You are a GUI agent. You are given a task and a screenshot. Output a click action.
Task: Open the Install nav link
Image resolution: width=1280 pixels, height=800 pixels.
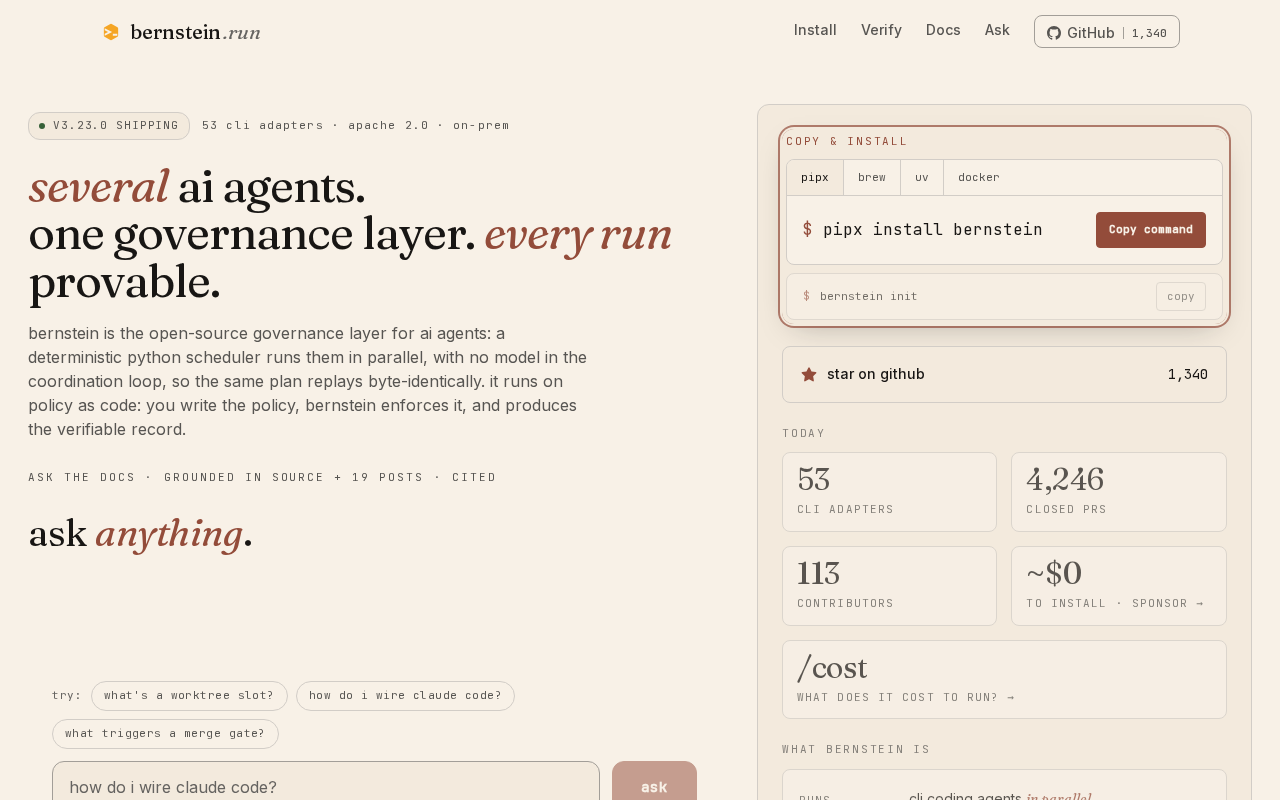[x=815, y=30]
